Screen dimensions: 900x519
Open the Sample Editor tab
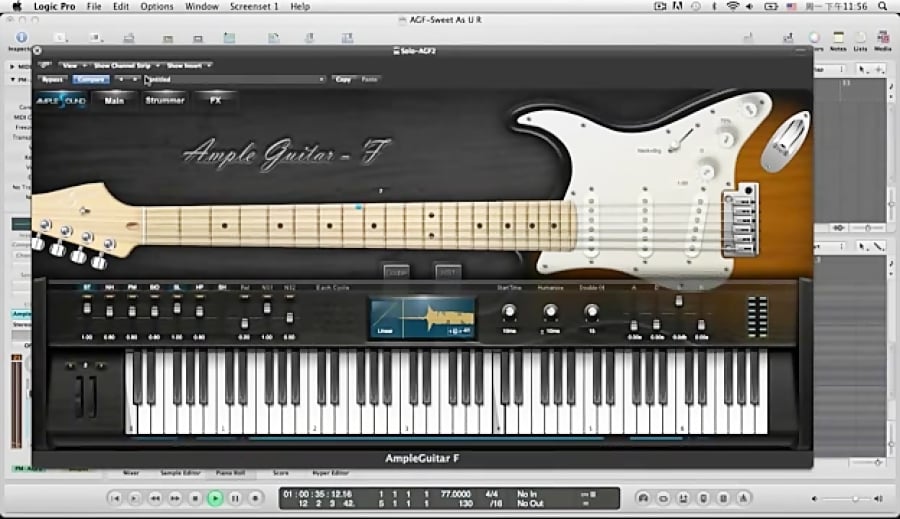180,473
